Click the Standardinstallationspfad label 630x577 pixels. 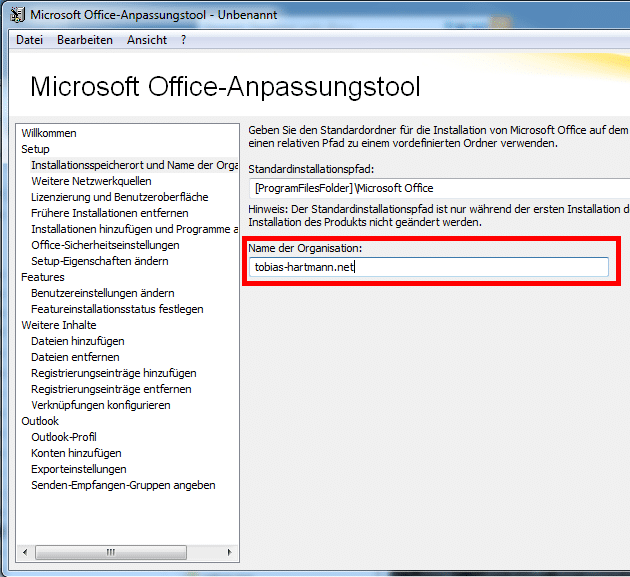click(x=311, y=169)
